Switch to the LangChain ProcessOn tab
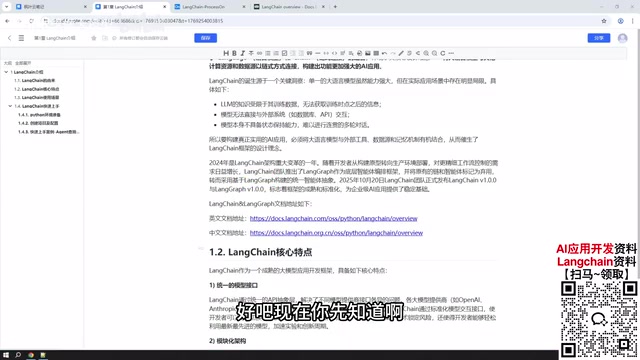This screenshot has height=360, width=640. point(210,7)
